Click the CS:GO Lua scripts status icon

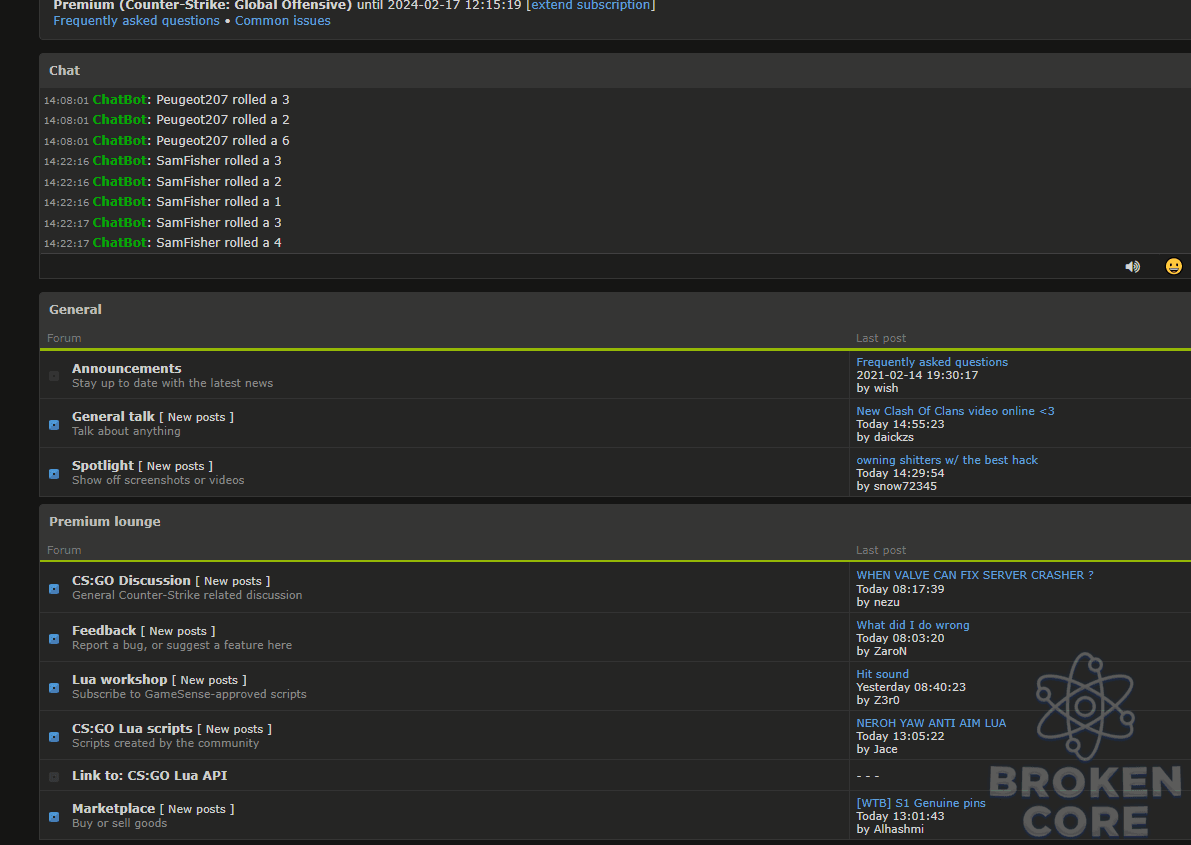coord(54,736)
